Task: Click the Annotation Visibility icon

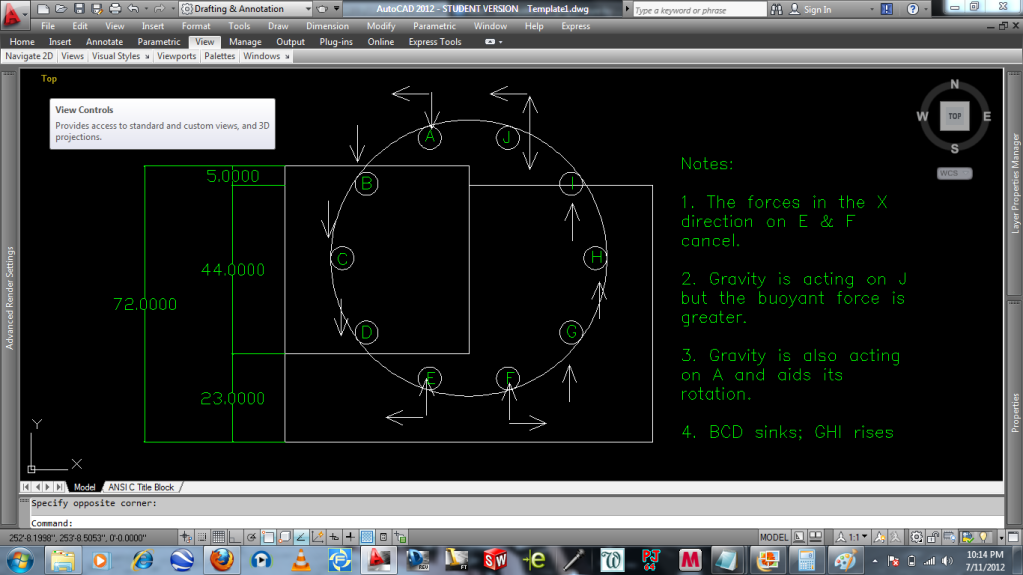Action: 879,537
